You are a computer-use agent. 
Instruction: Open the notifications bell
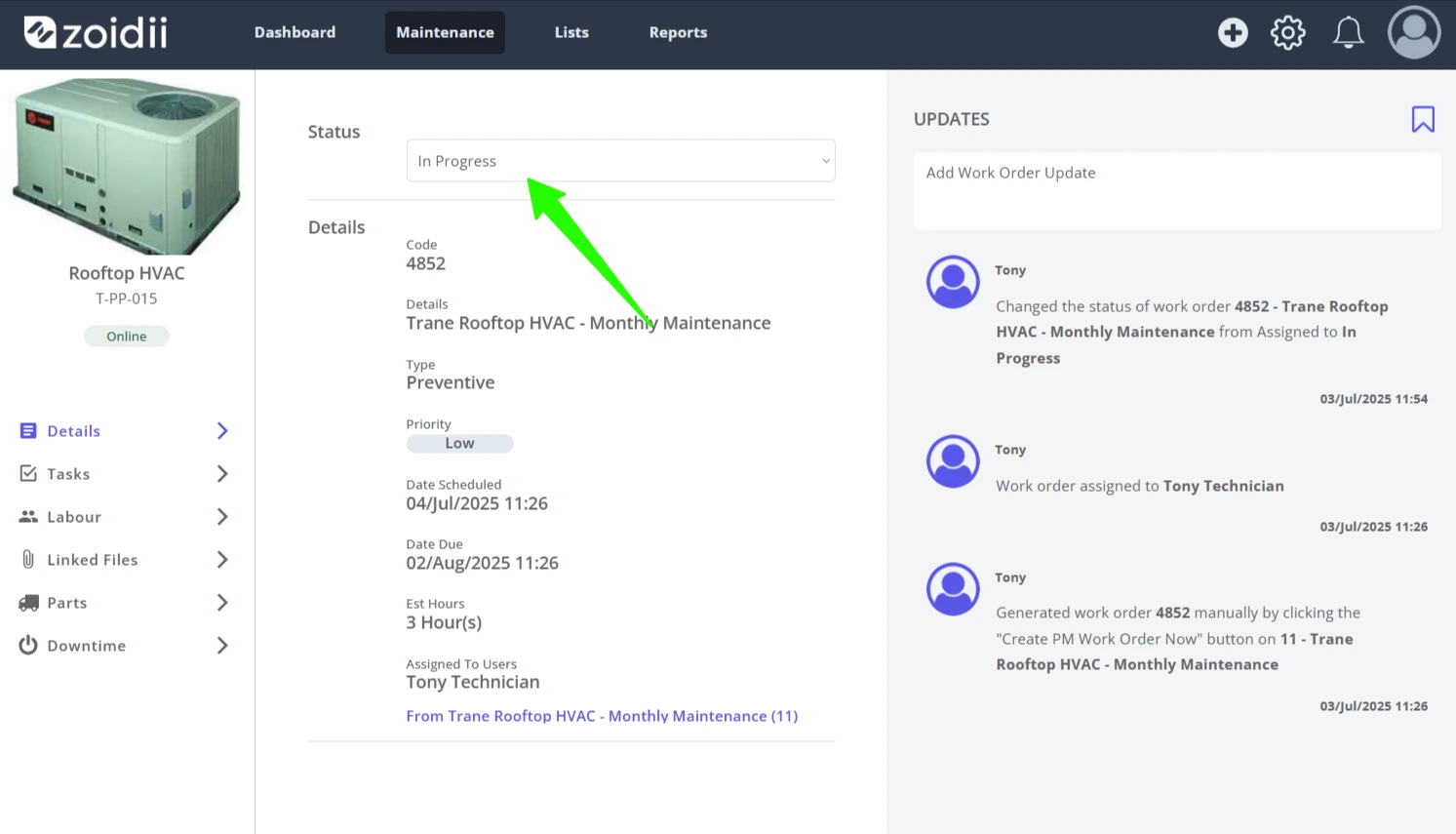coord(1349,32)
